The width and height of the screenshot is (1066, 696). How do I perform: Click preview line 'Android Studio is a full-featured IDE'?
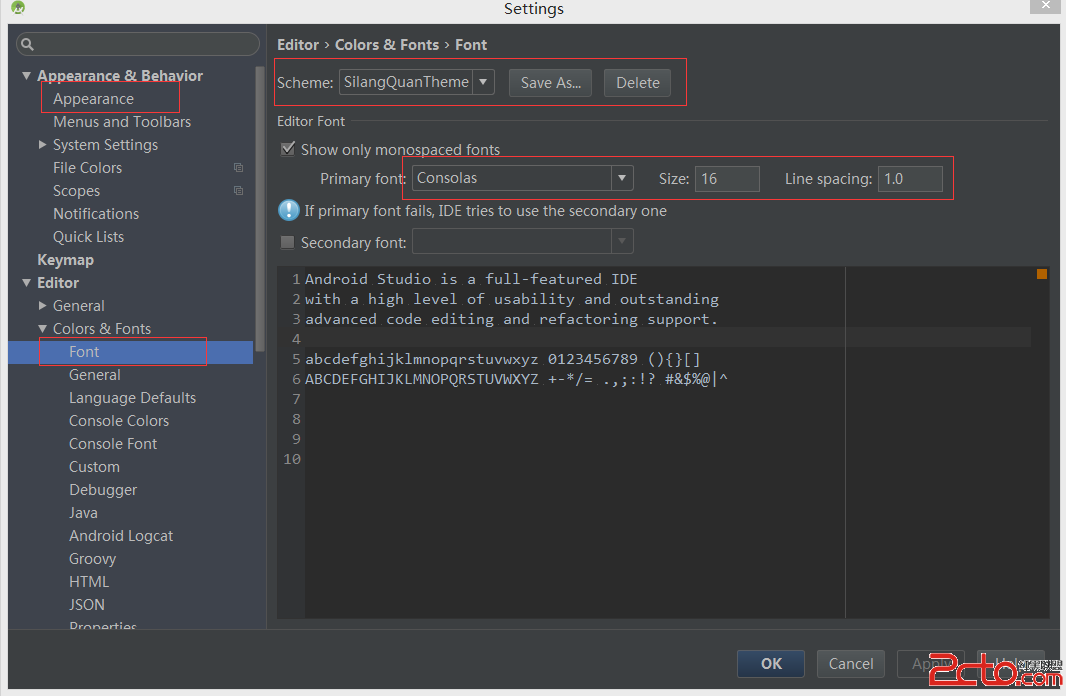(x=471, y=279)
